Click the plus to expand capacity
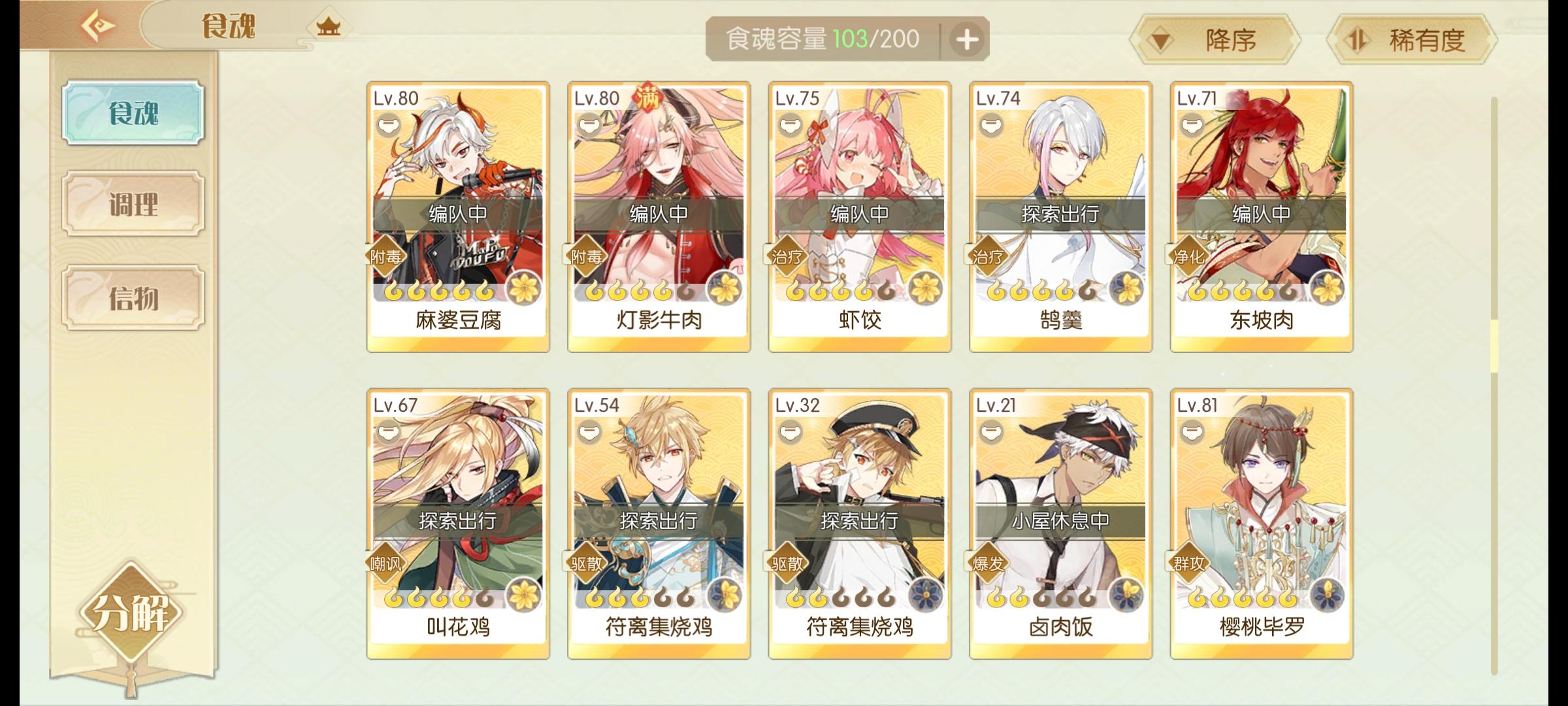The image size is (1568, 706). coord(967,40)
